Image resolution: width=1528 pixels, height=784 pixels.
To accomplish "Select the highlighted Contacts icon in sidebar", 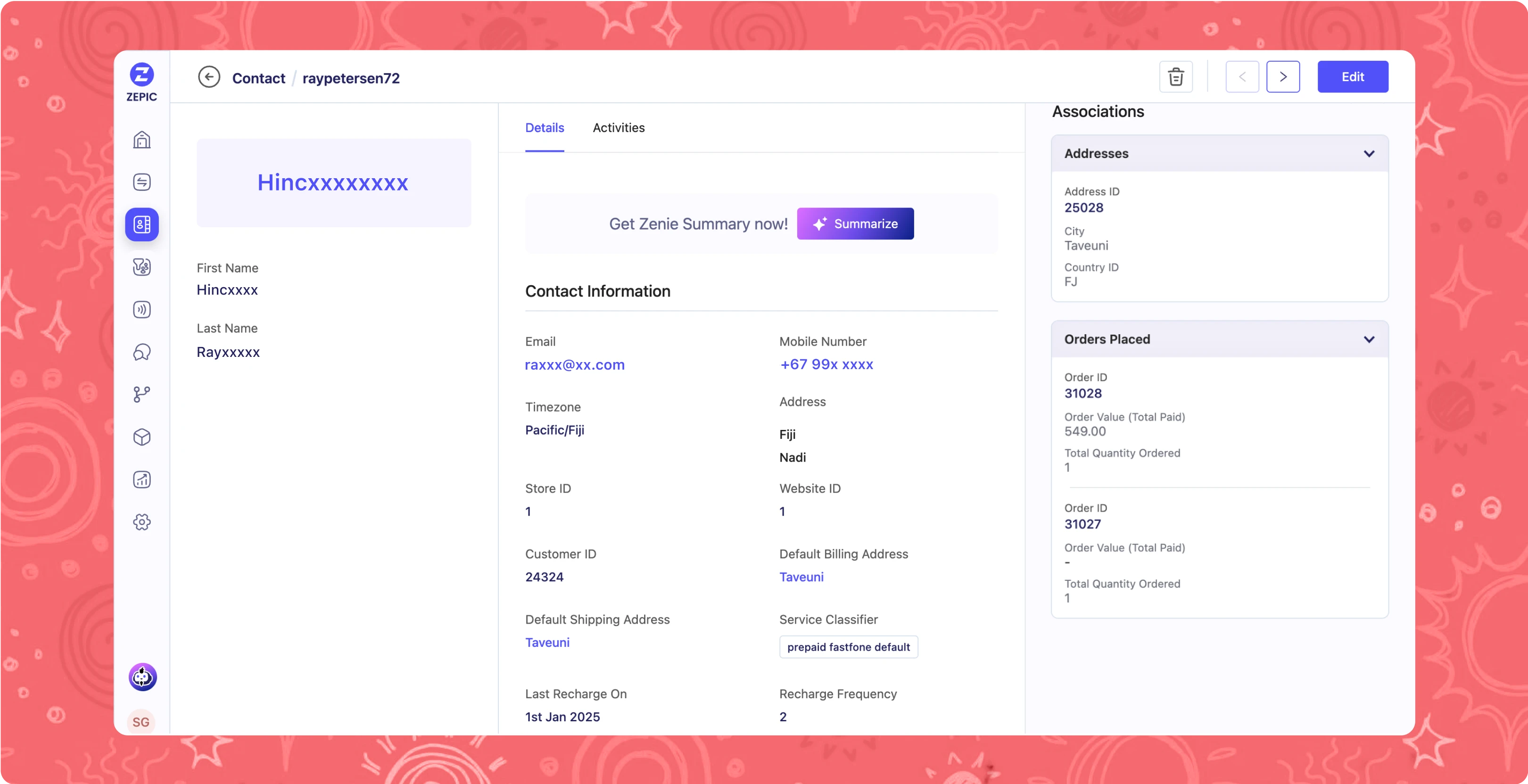I will coord(142,225).
